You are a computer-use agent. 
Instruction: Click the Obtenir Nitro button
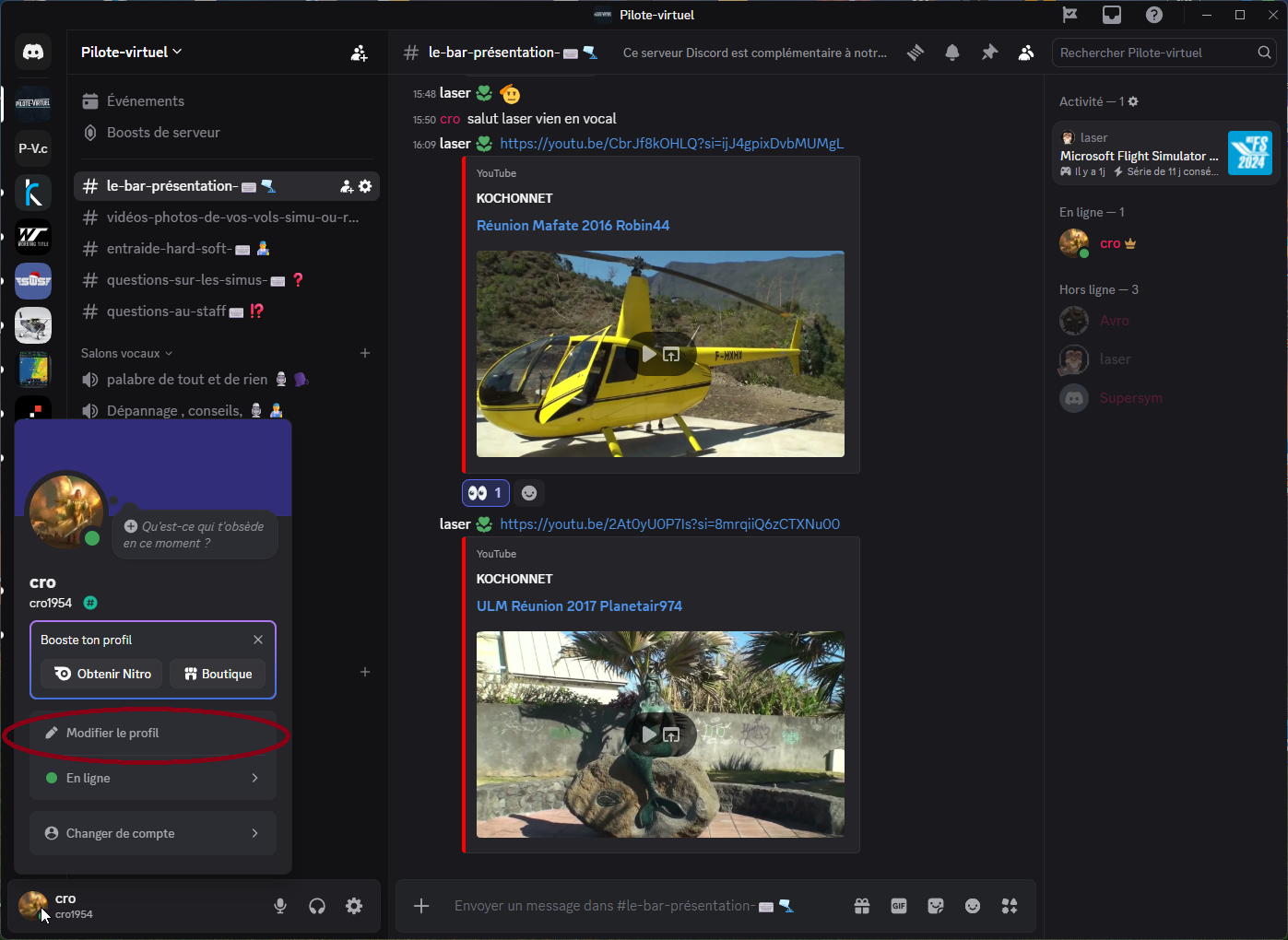coord(102,674)
